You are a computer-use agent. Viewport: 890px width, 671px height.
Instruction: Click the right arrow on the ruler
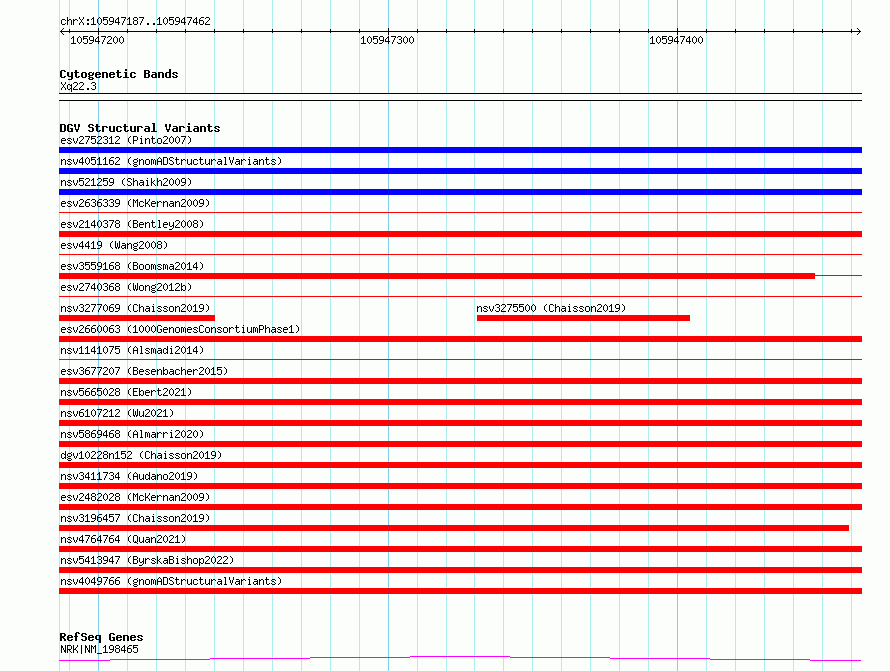pos(858,31)
